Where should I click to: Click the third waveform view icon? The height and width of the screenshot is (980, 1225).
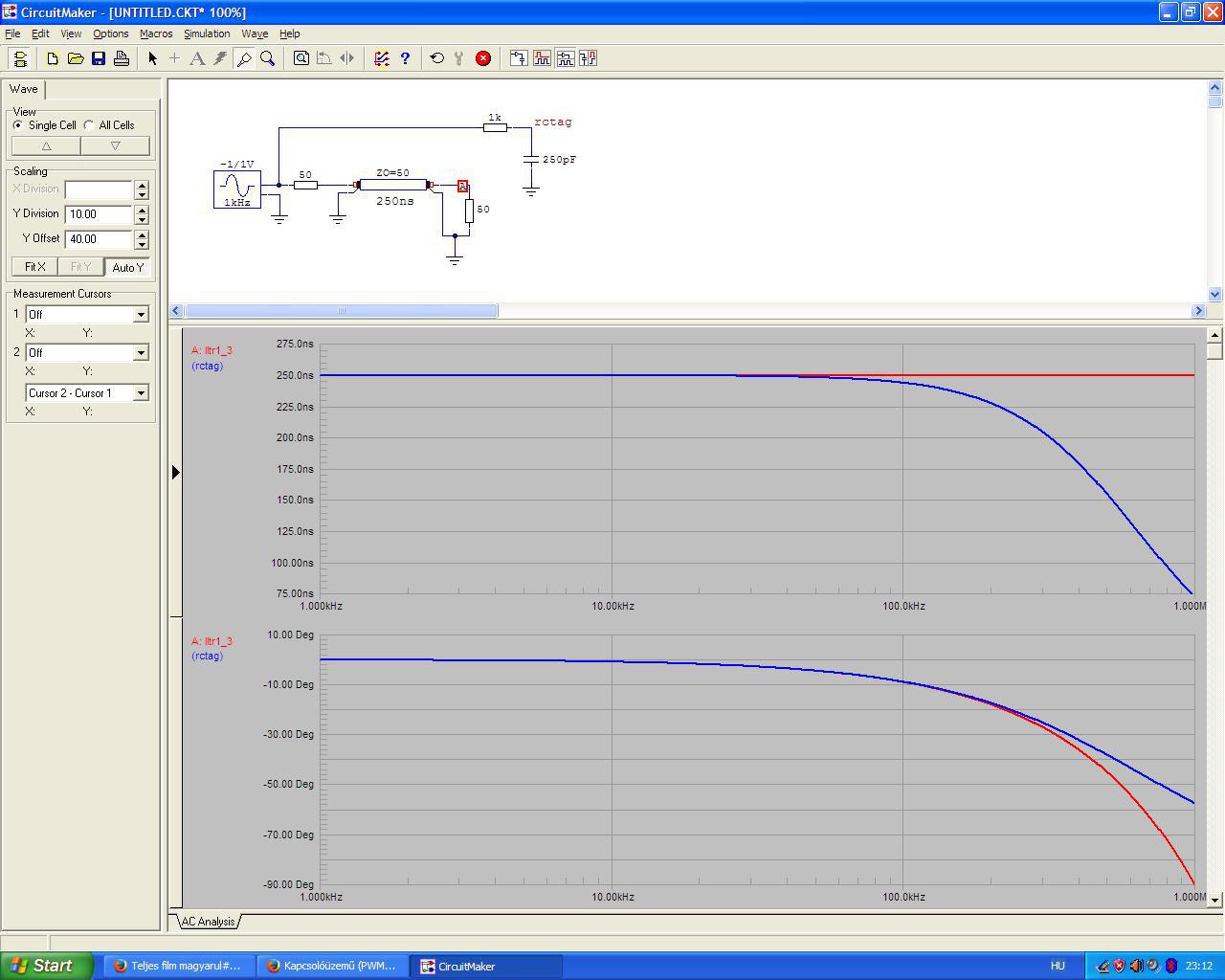click(565, 58)
